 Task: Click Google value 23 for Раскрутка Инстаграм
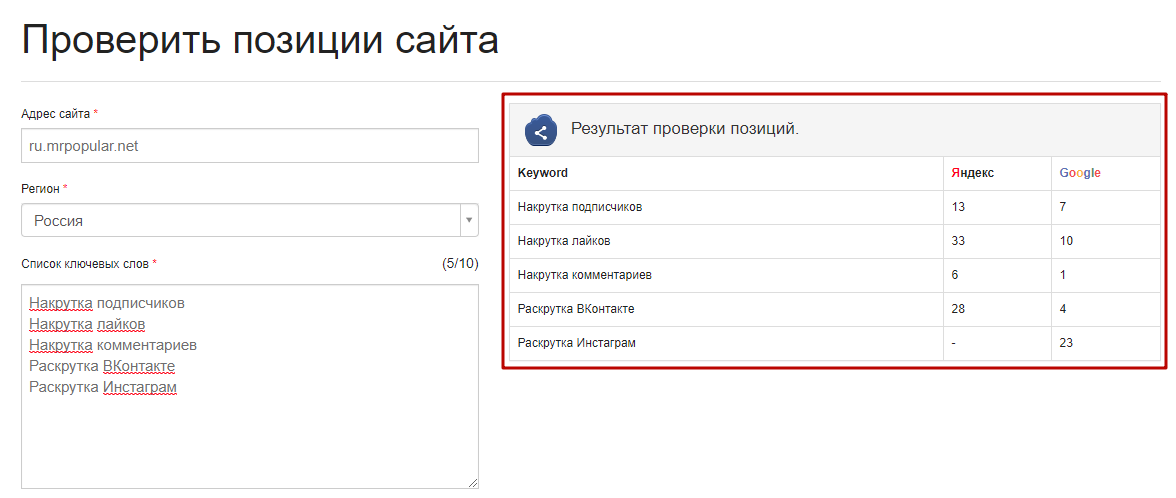[1066, 343]
